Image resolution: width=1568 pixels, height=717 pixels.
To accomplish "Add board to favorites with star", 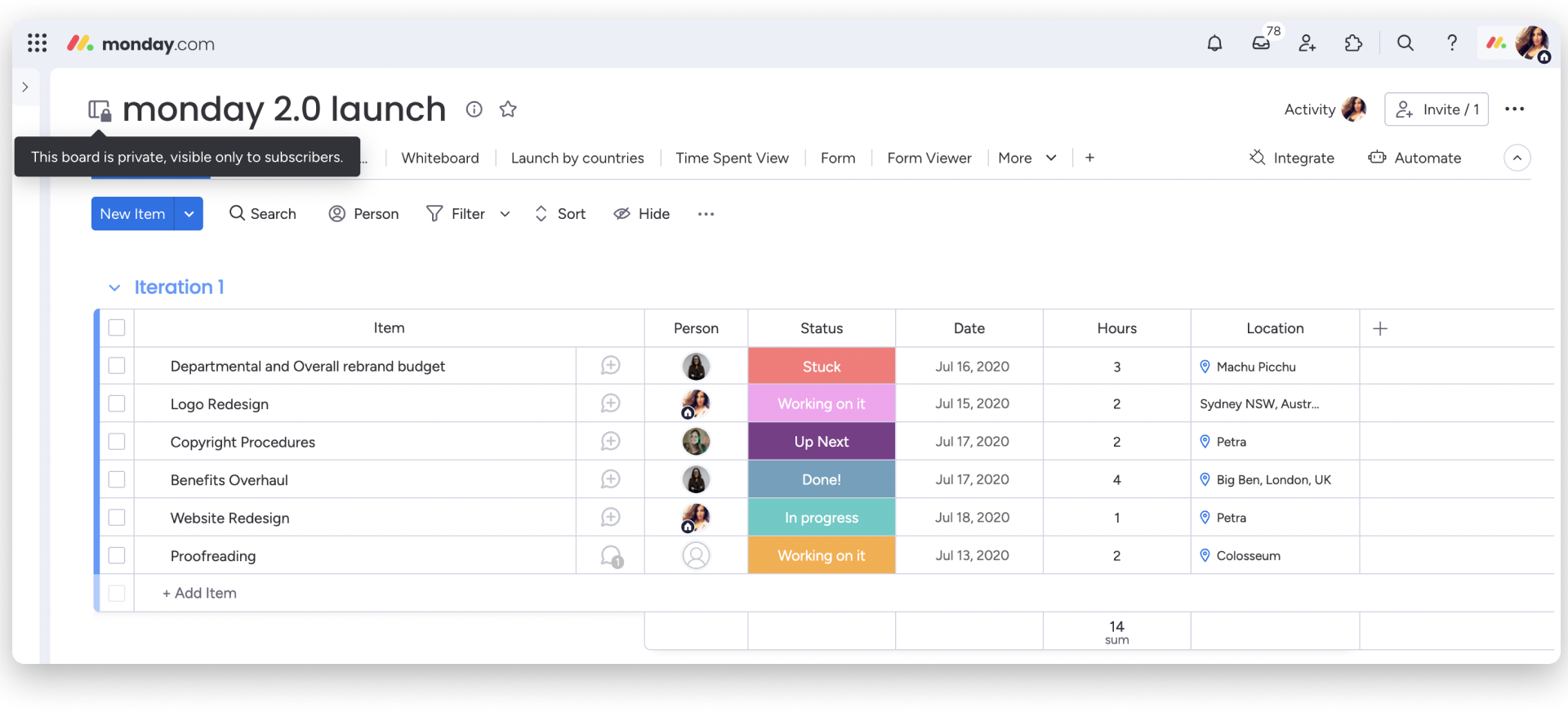I will tap(508, 109).
